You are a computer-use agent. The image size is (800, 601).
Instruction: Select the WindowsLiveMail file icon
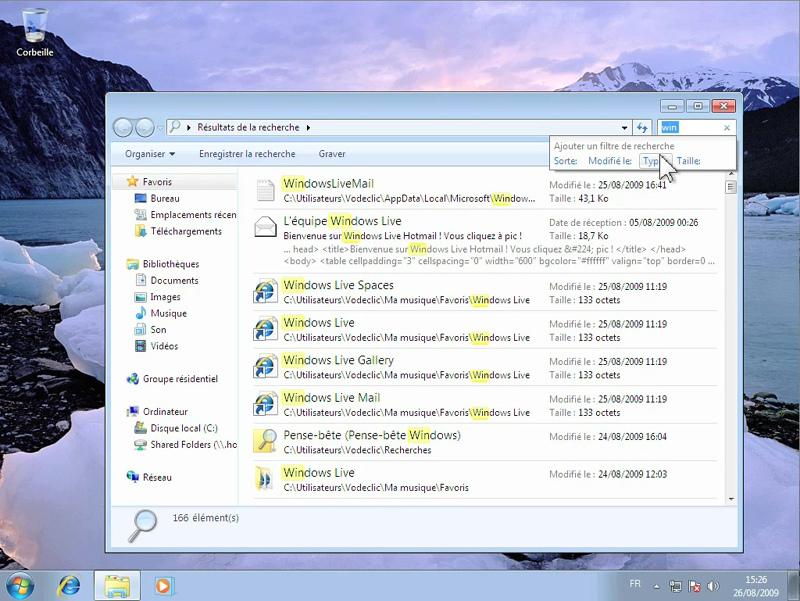tap(265, 190)
